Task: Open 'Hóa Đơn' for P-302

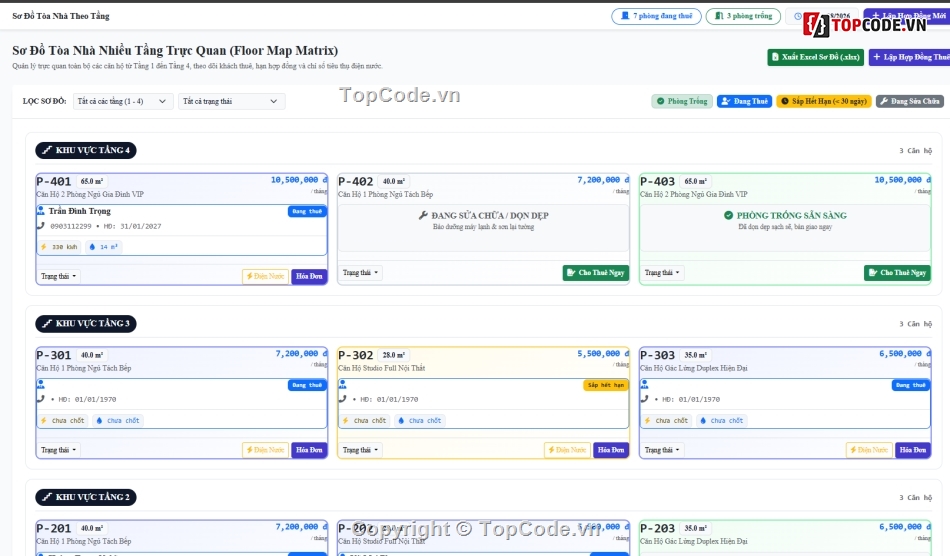Action: click(611, 450)
